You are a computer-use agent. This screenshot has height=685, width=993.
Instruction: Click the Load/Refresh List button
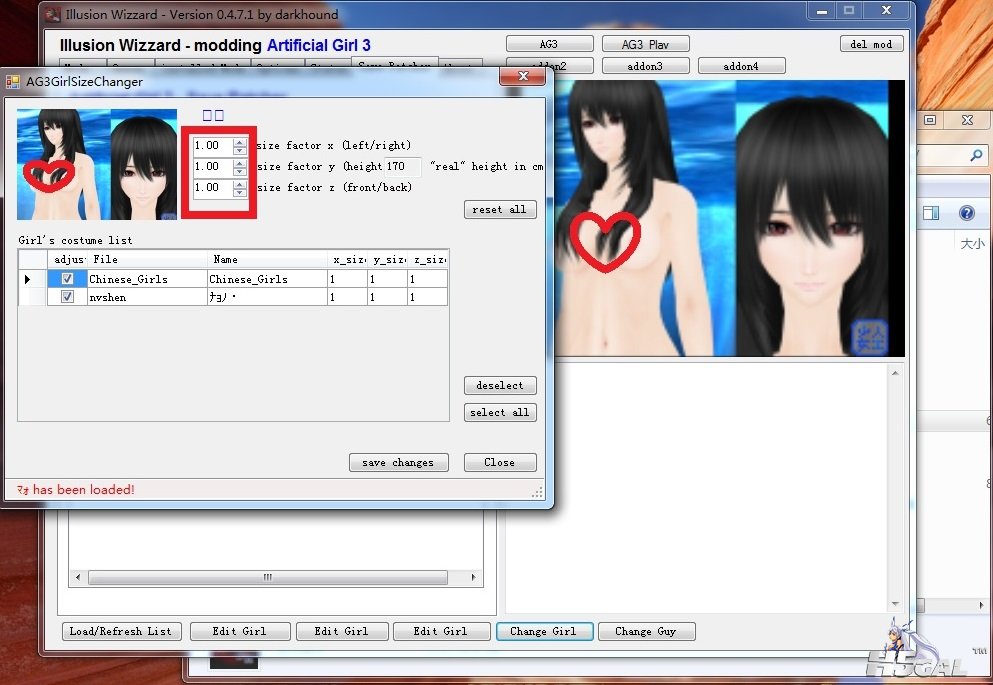122,631
